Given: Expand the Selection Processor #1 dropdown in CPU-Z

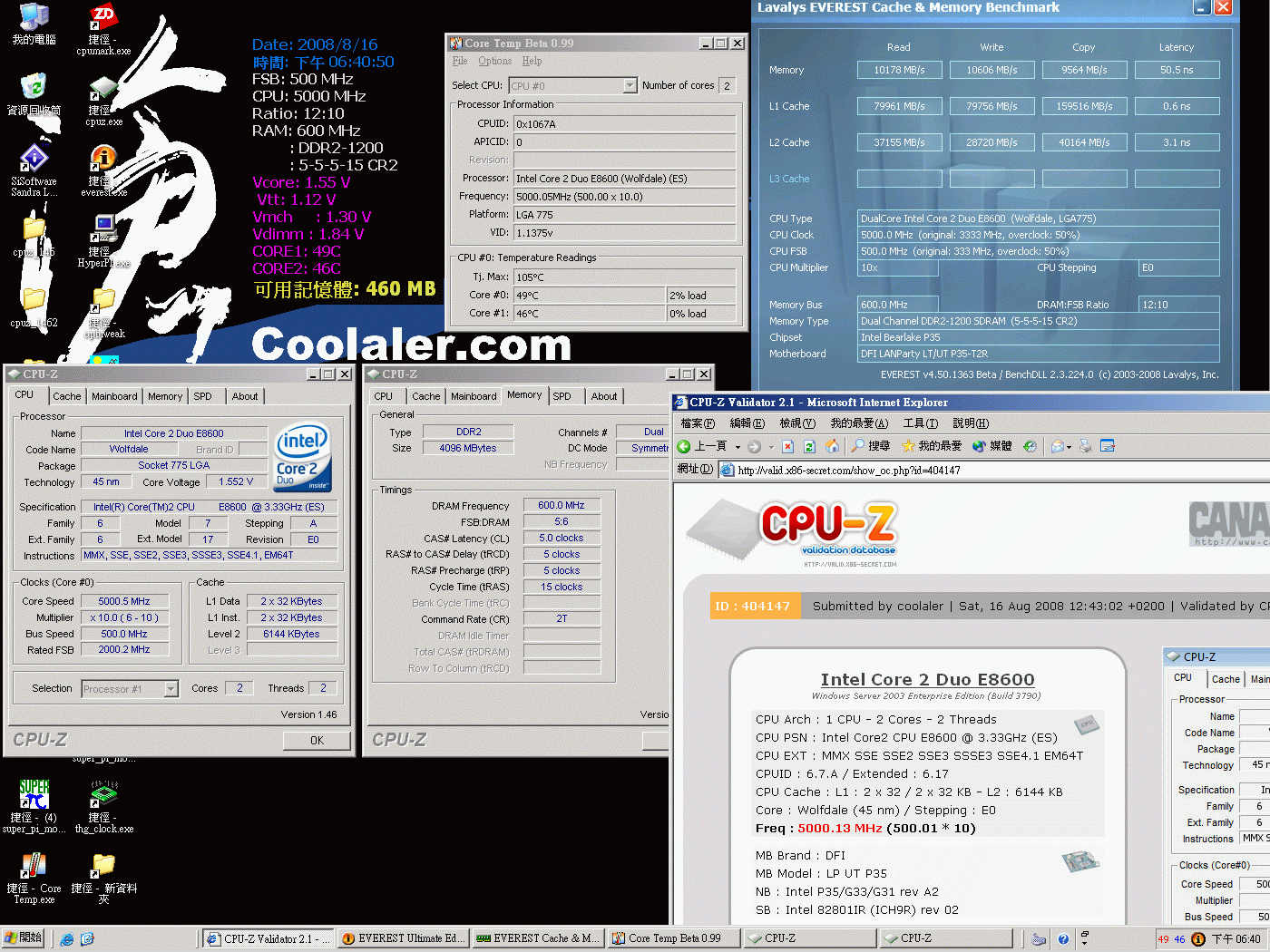Looking at the screenshot, I should [x=171, y=689].
